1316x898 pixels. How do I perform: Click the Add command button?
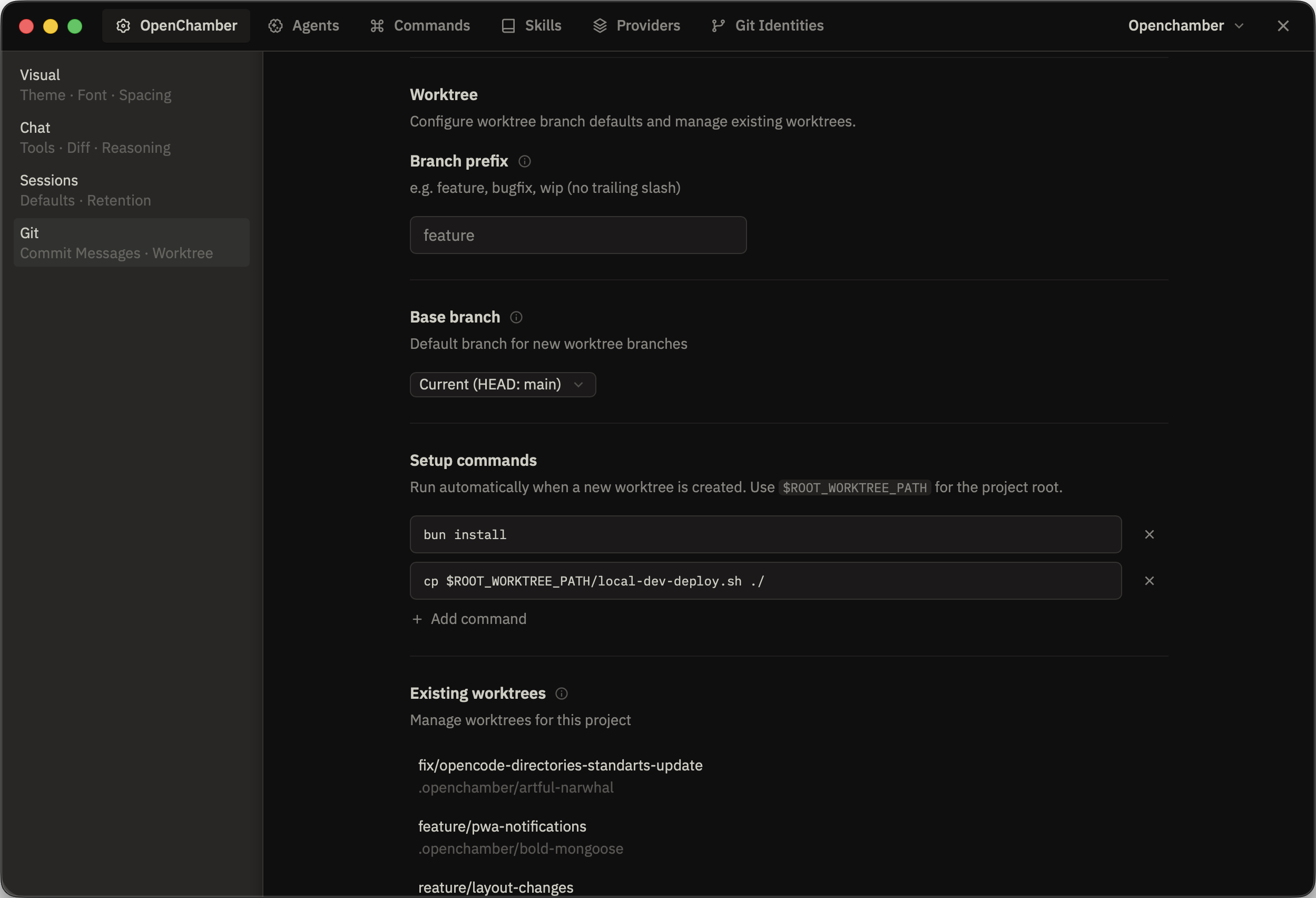point(469,619)
